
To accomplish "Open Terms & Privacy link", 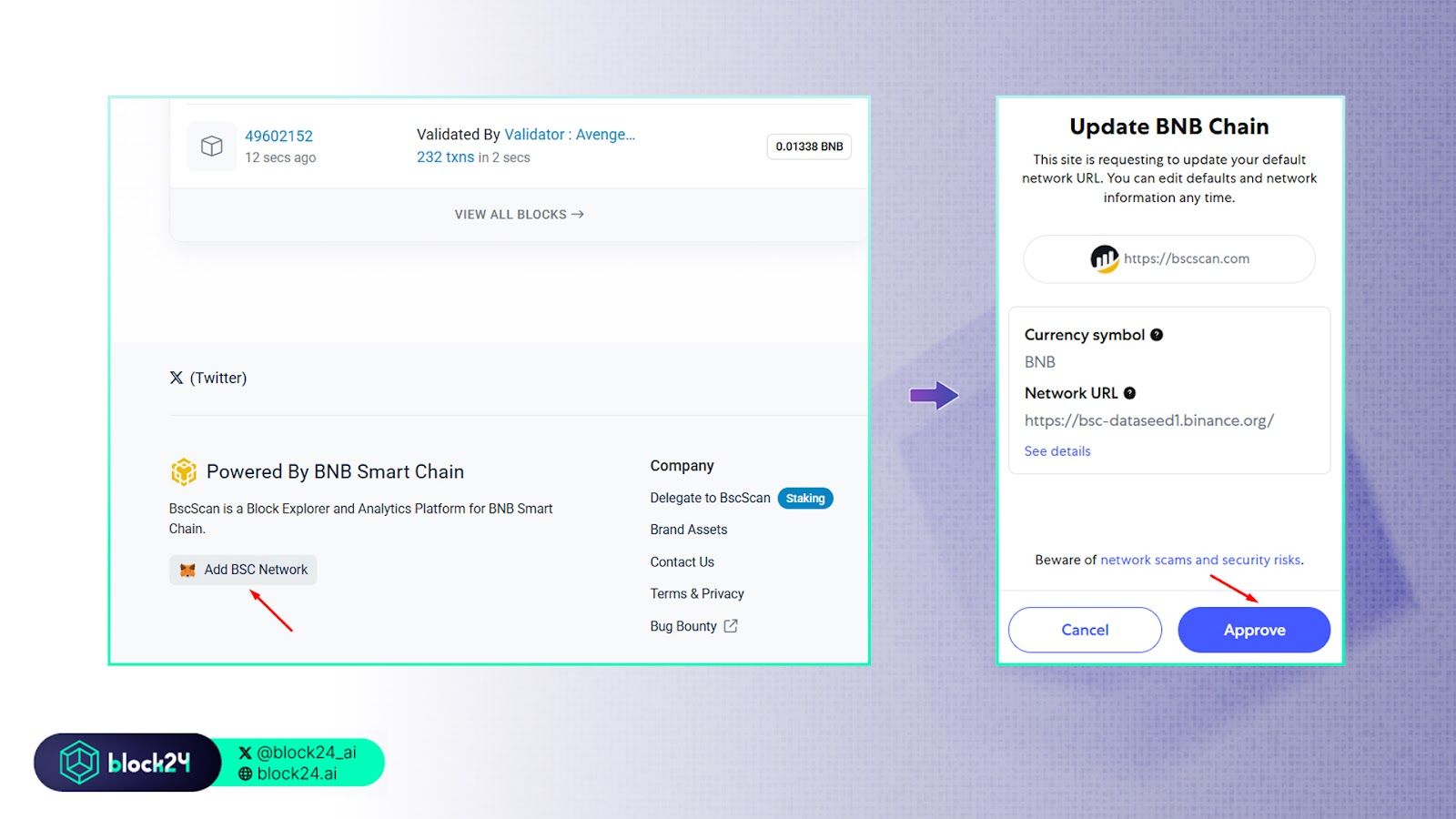I will click(696, 593).
